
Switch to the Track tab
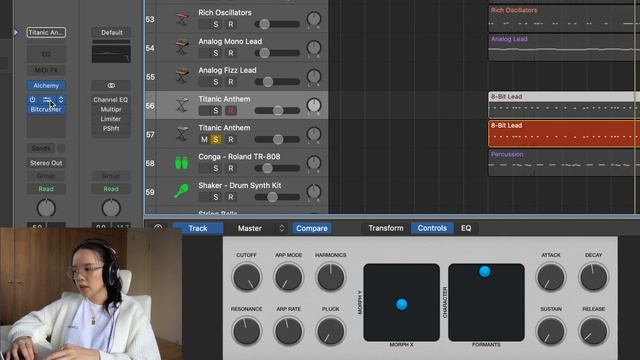(198, 228)
